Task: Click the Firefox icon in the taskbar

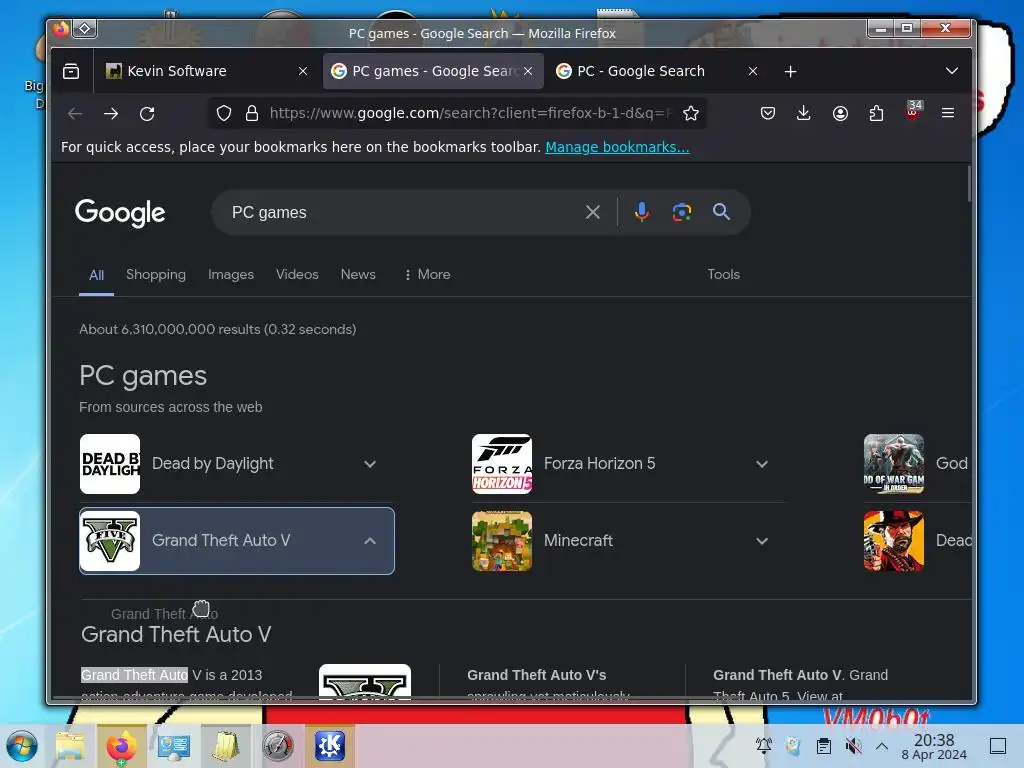Action: coord(121,746)
